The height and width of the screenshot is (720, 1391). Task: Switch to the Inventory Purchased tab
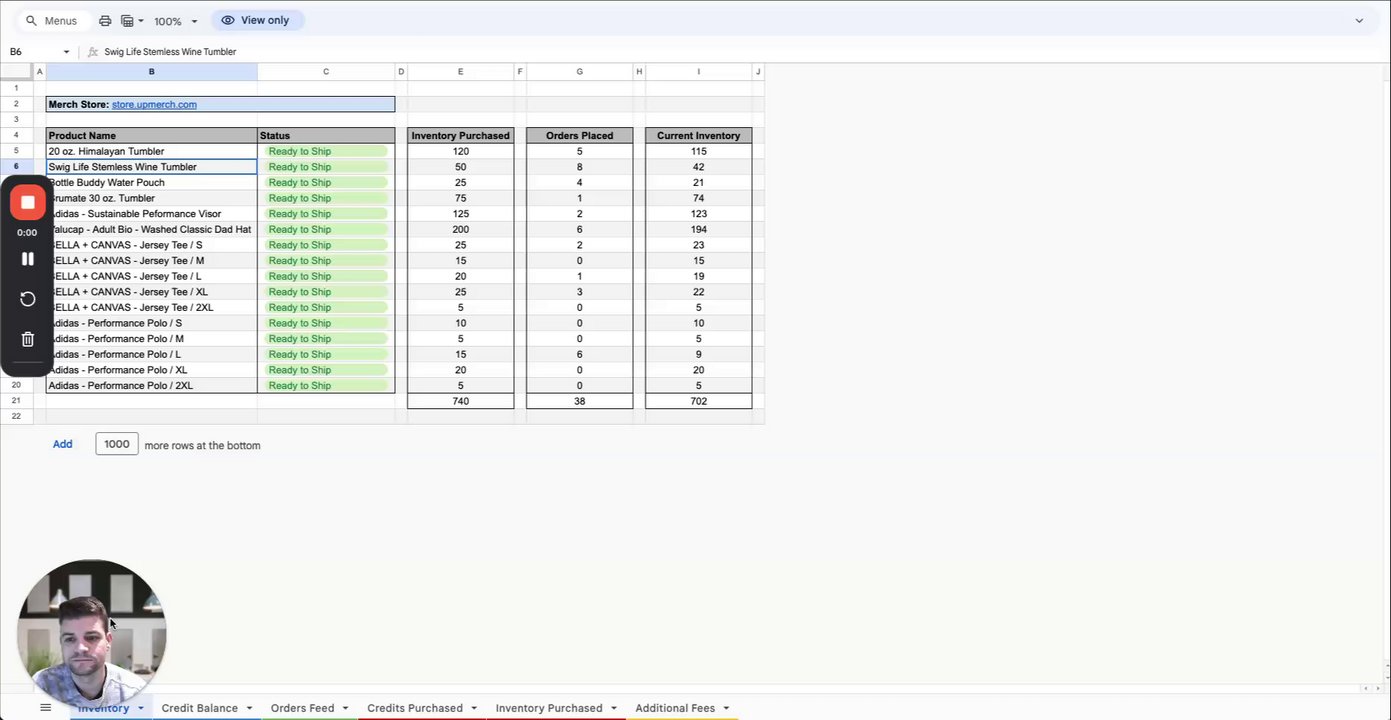(x=549, y=708)
